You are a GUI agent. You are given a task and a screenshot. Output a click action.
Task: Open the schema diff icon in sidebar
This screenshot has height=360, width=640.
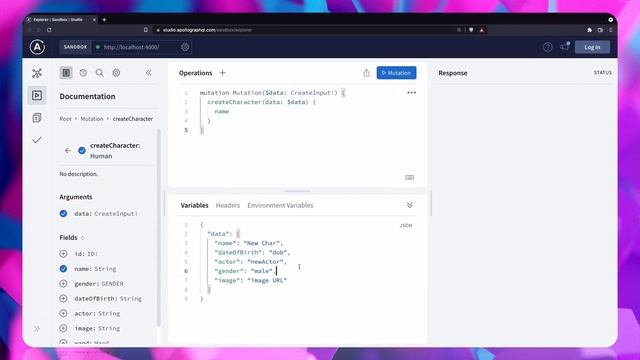click(x=37, y=118)
